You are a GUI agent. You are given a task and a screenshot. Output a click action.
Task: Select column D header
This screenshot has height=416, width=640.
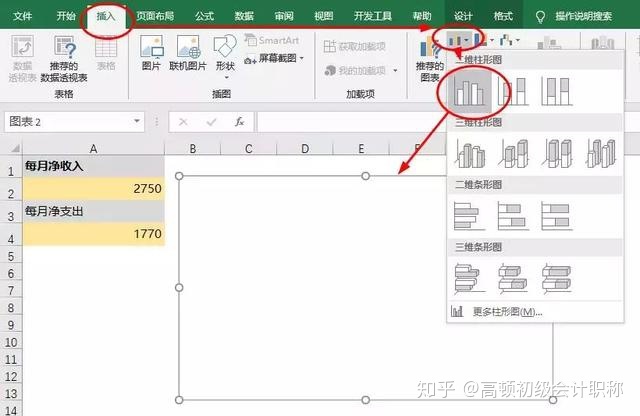coord(305,148)
